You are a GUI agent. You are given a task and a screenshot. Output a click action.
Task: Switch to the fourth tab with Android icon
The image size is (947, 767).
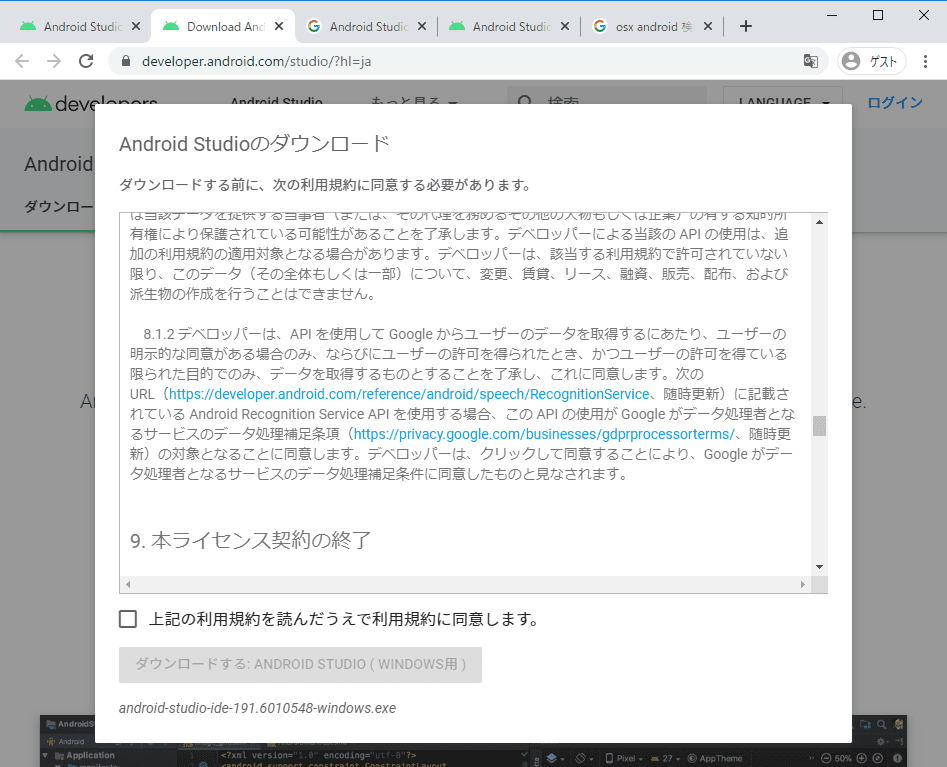502,27
